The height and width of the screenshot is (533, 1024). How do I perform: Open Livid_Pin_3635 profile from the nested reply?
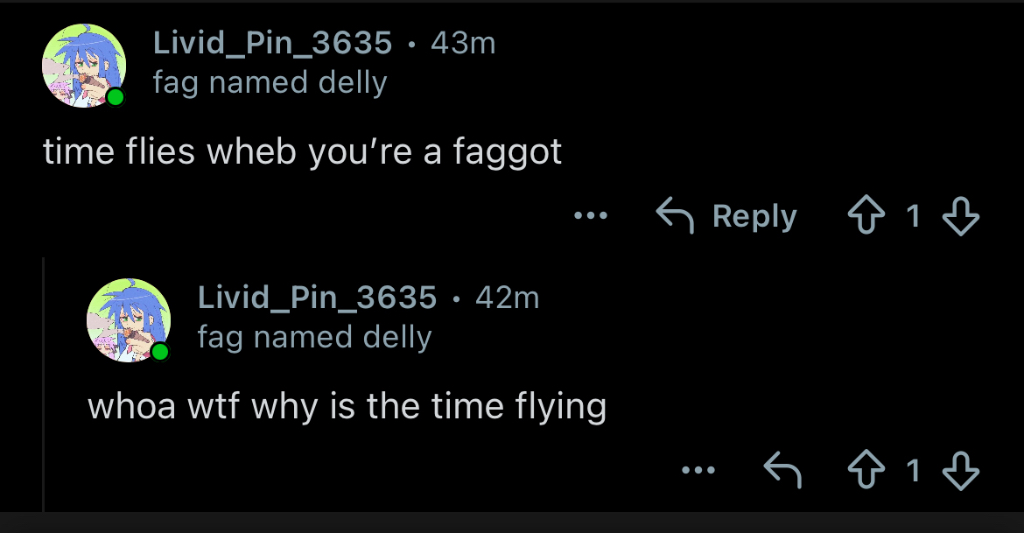click(317, 297)
